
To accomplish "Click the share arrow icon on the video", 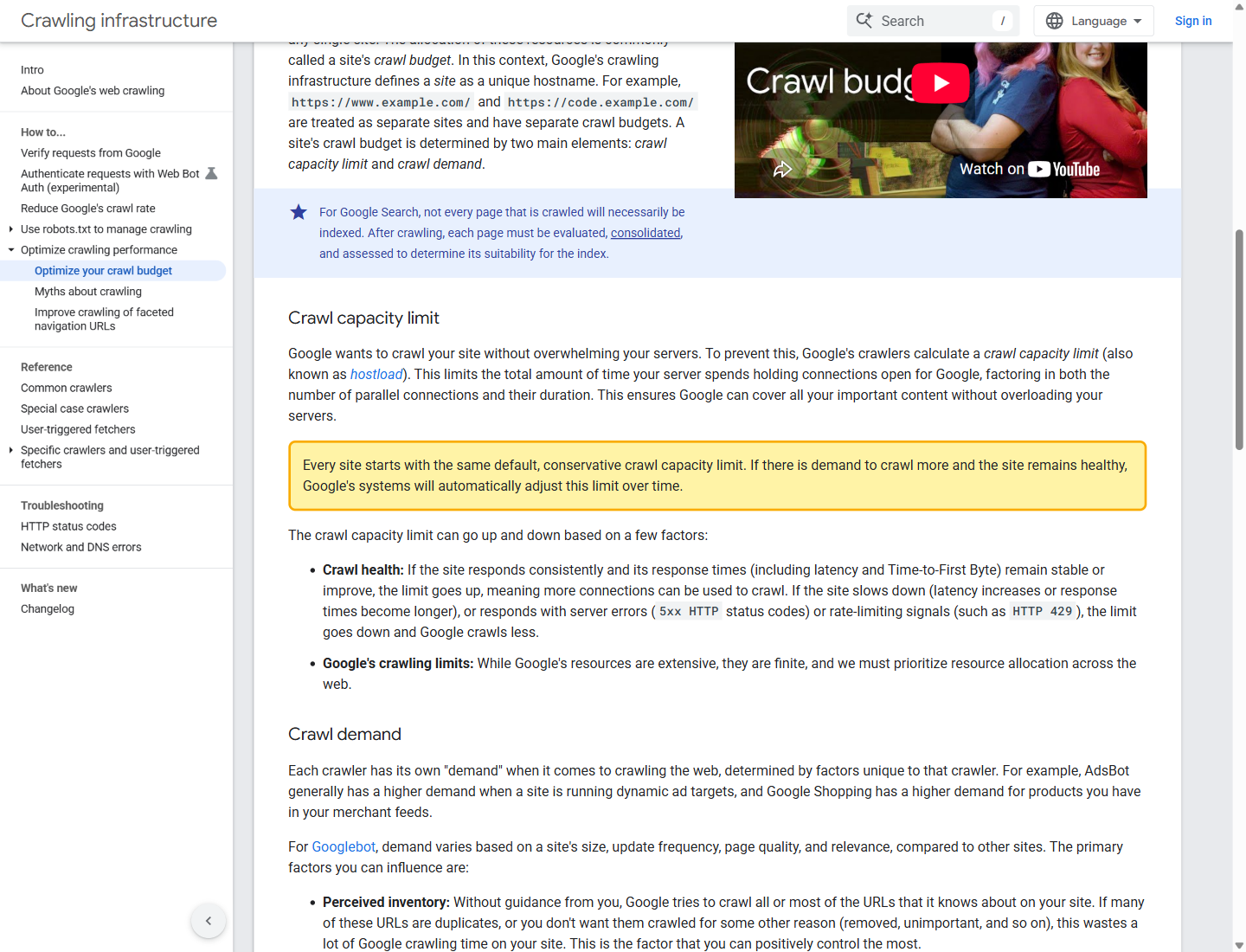I will pyautogui.click(x=782, y=170).
